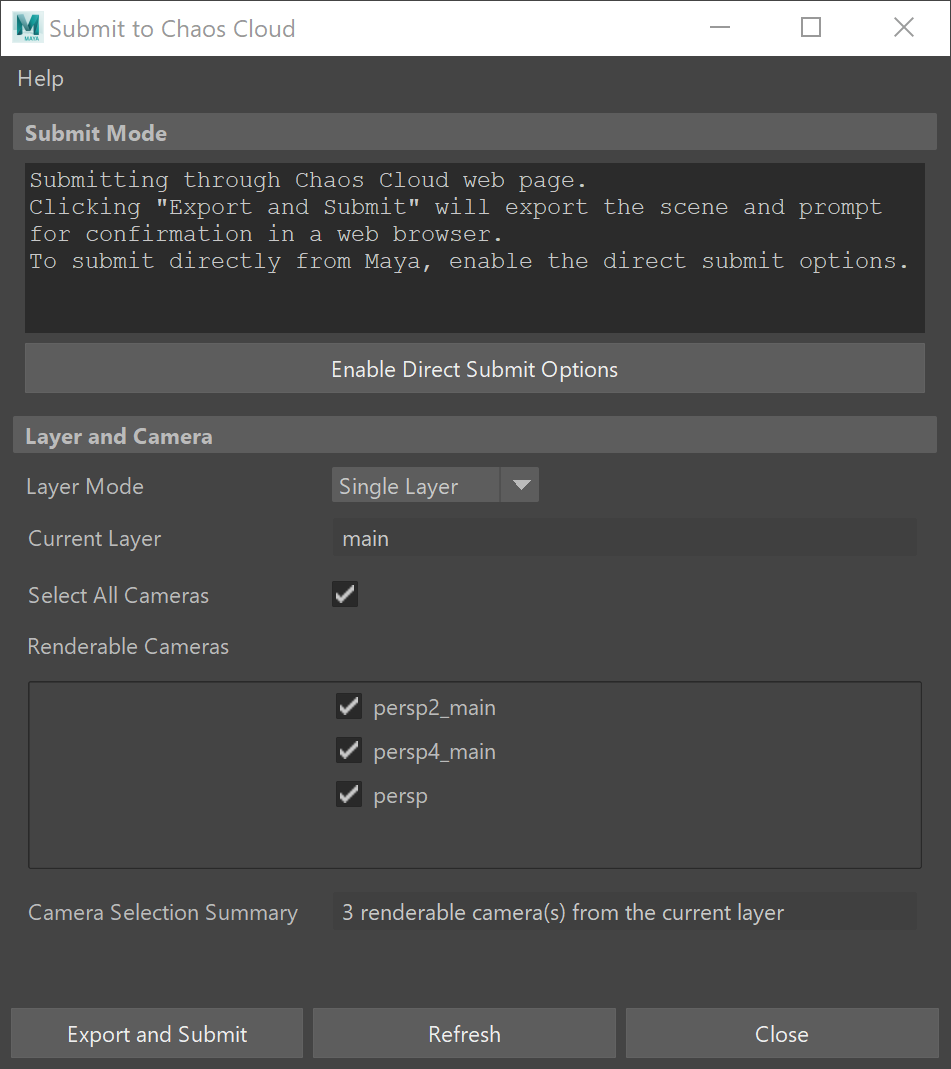The height and width of the screenshot is (1069, 951).
Task: Click the Close button at bottom
Action: 782,1034
